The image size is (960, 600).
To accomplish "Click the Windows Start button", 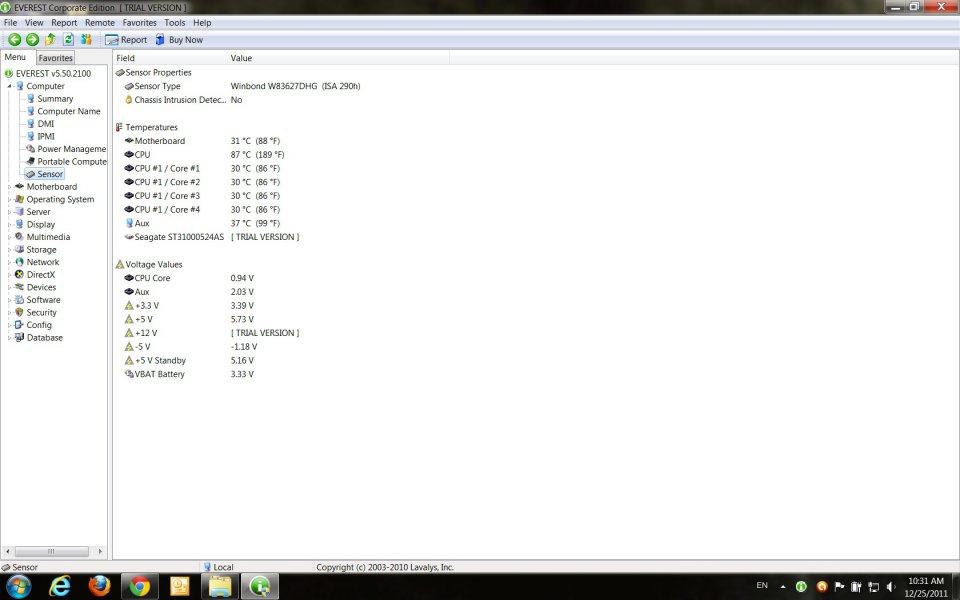I will 18,587.
